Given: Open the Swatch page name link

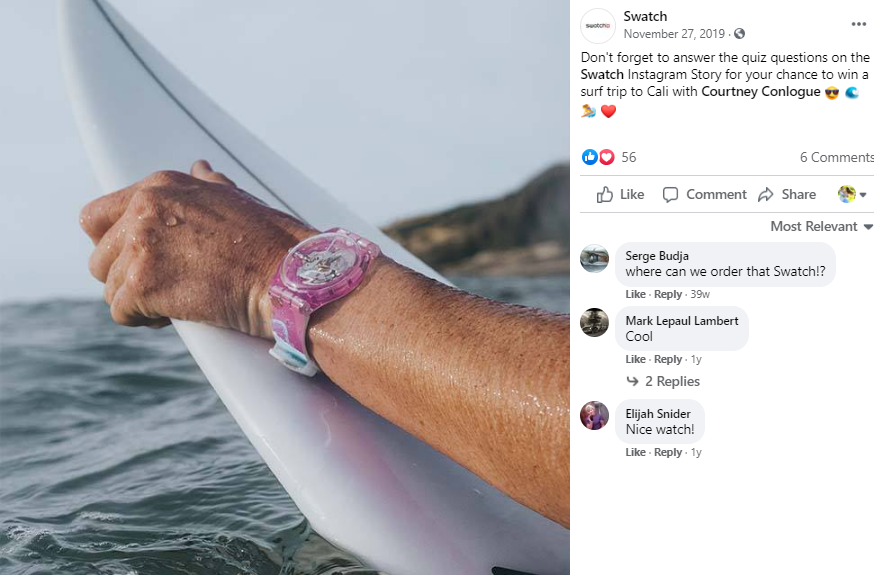Looking at the screenshot, I should pos(645,16).
